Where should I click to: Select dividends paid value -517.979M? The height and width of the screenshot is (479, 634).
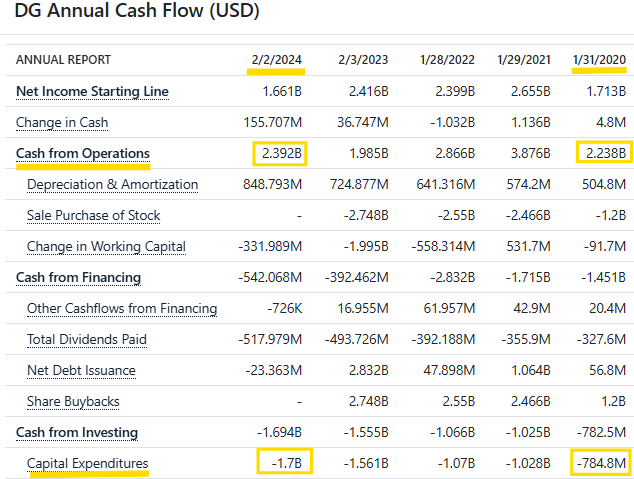pos(270,340)
